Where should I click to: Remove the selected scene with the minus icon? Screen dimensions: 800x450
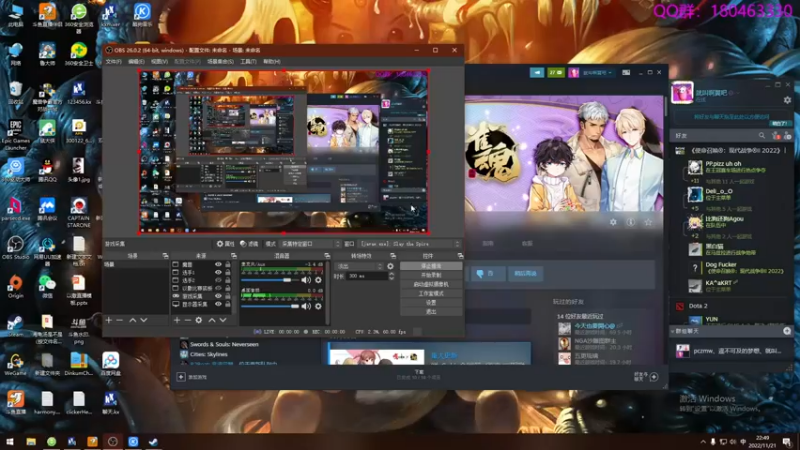pos(120,320)
